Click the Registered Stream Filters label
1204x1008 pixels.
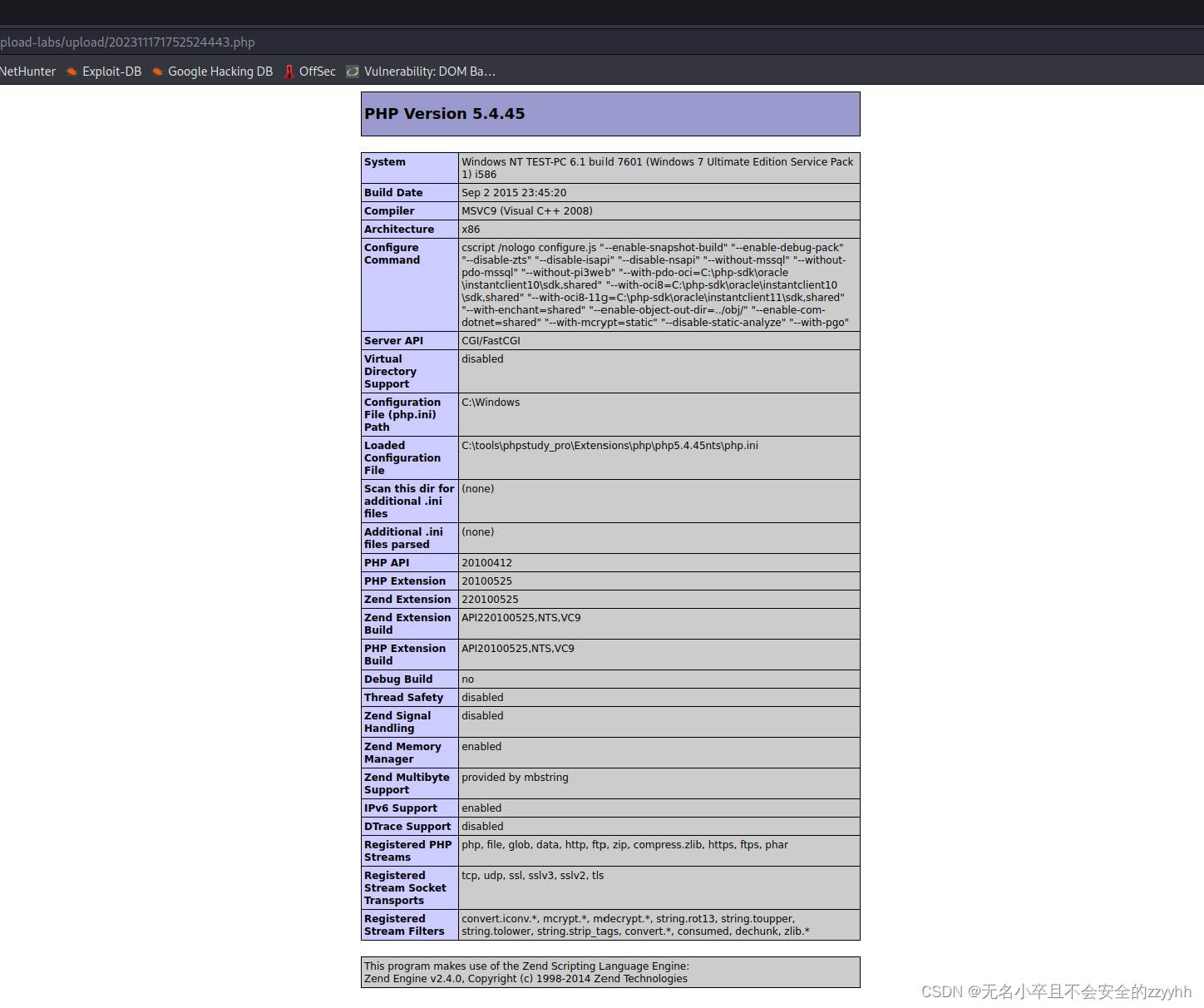click(404, 925)
